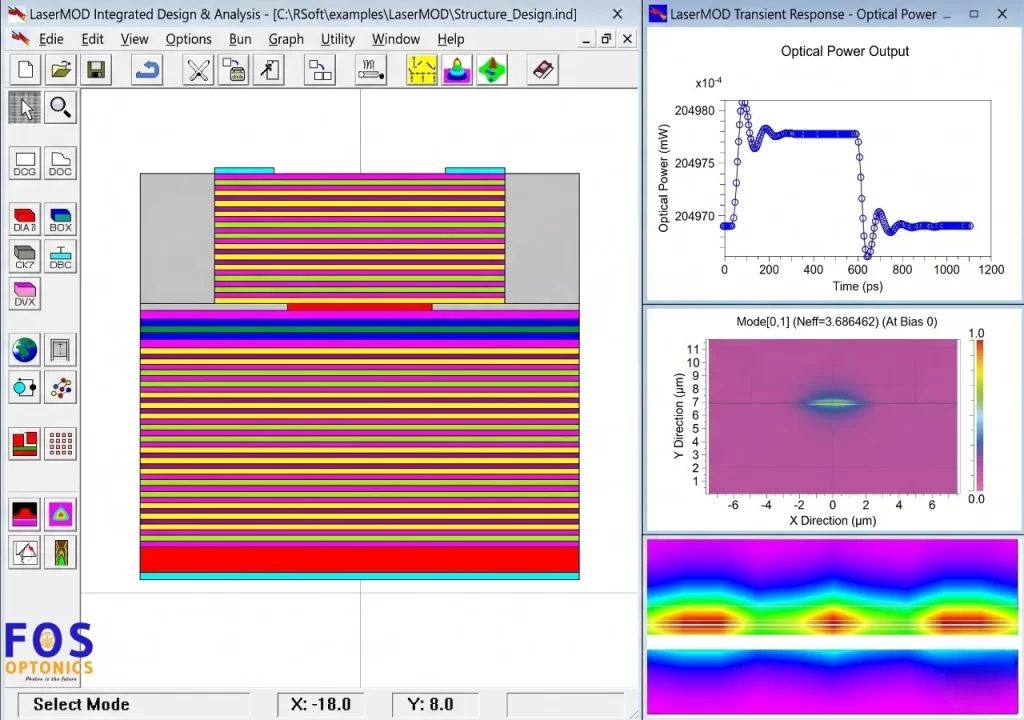Click the globe icon in sidebar
This screenshot has width=1024, height=720.
coord(25,350)
